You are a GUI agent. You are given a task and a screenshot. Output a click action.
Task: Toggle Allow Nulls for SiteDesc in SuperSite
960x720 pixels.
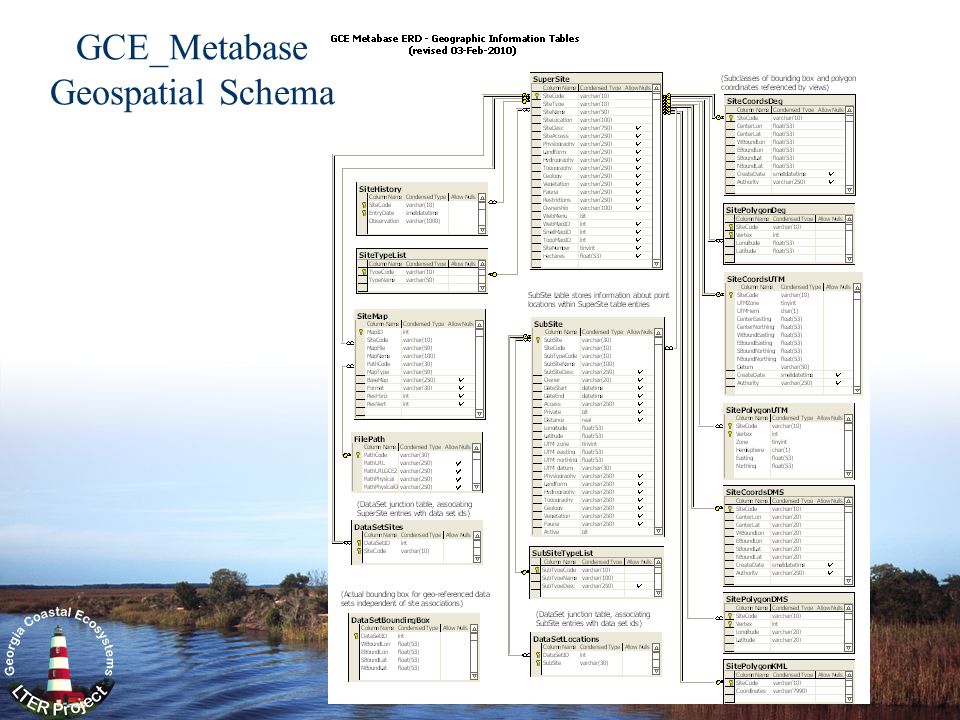point(638,128)
